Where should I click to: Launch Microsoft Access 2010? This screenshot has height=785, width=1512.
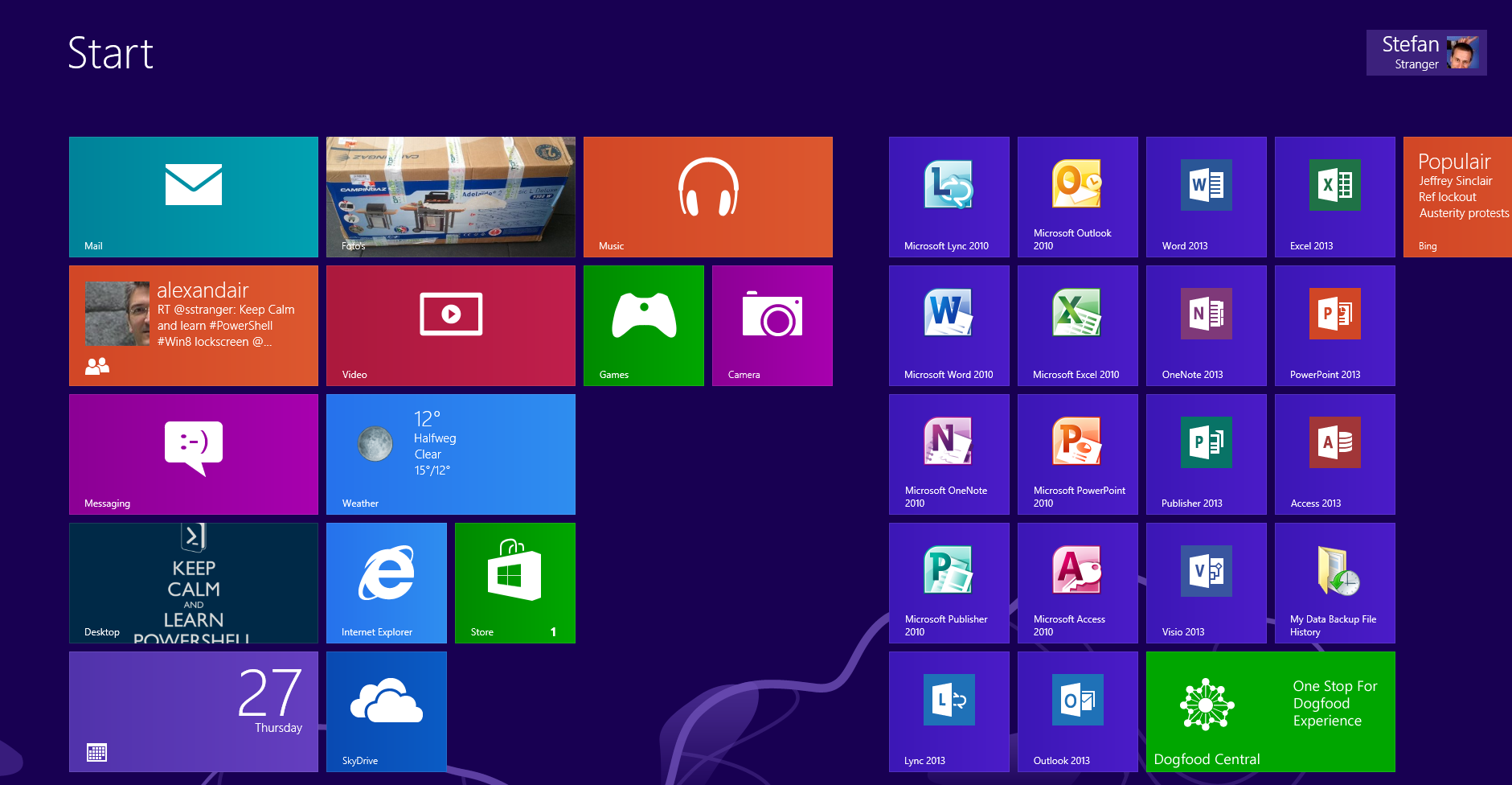[1077, 582]
